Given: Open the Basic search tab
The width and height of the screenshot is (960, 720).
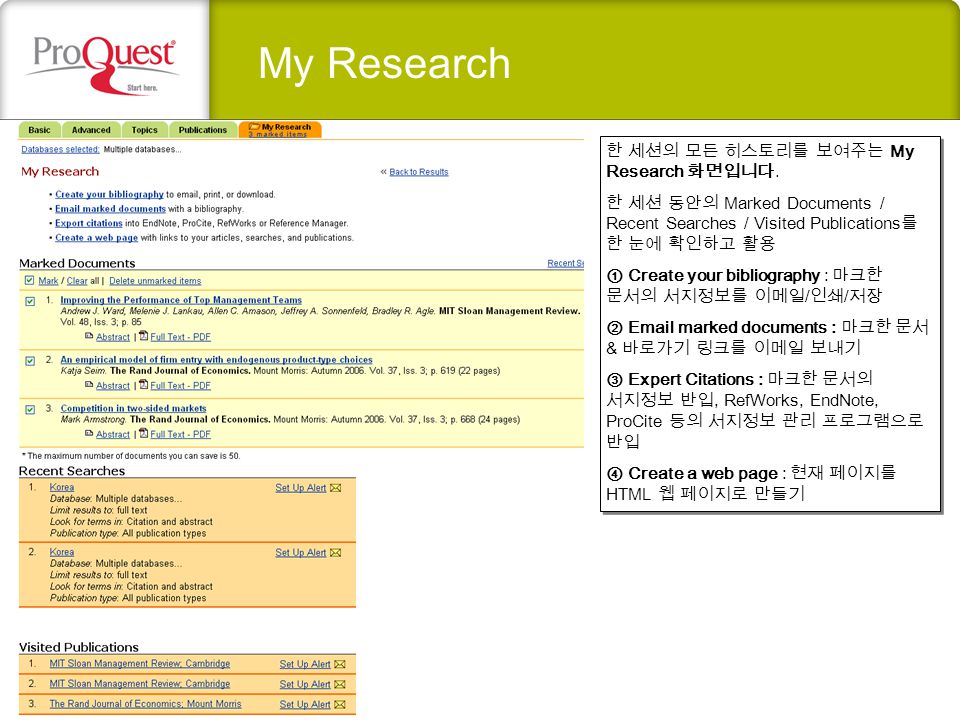Looking at the screenshot, I should point(39,130).
